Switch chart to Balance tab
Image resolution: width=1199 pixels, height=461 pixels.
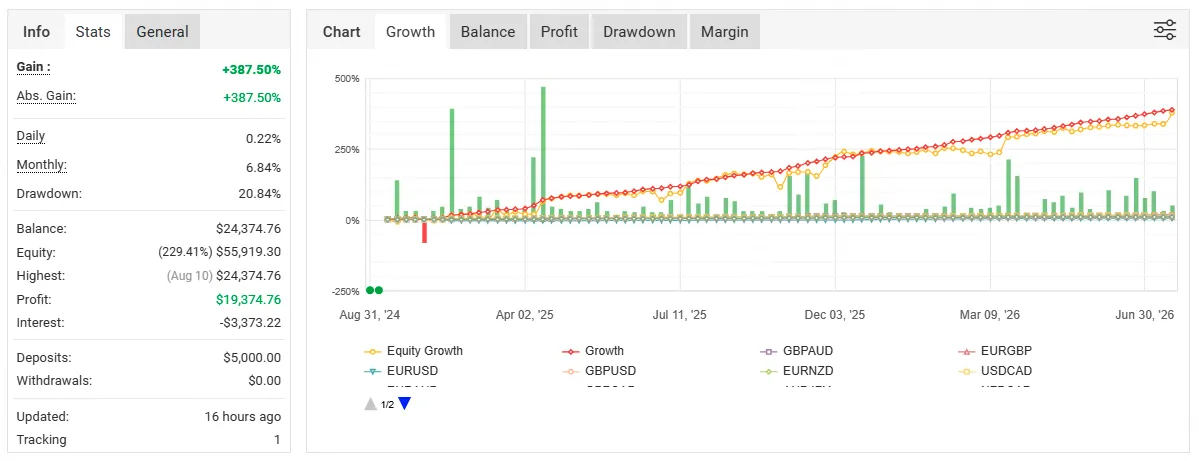pyautogui.click(x=488, y=31)
